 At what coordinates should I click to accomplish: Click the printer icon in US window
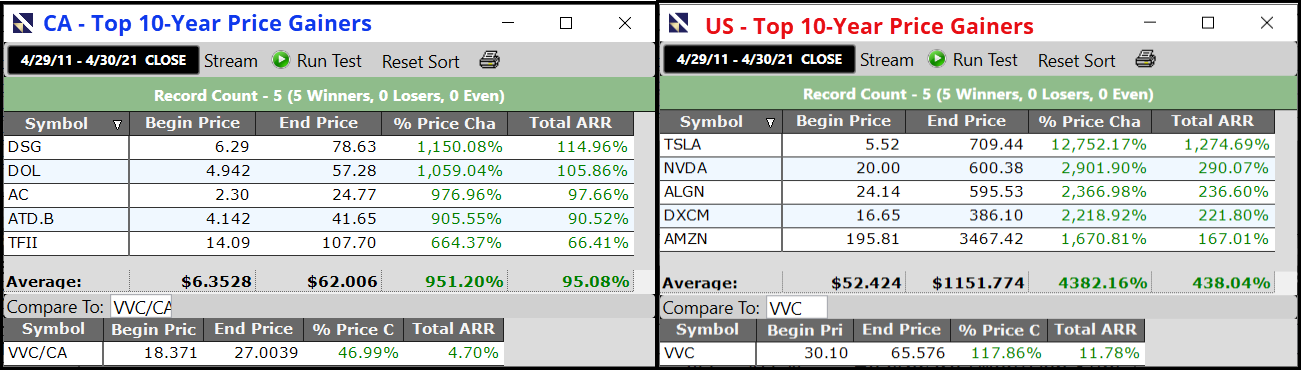coord(1145,59)
